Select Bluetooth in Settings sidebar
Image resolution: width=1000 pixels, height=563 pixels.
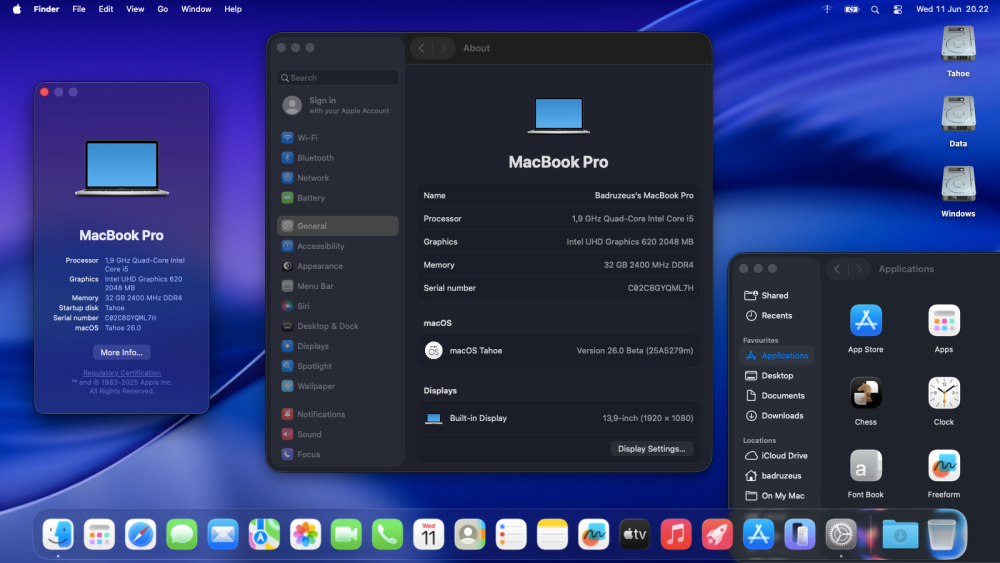[x=338, y=157]
